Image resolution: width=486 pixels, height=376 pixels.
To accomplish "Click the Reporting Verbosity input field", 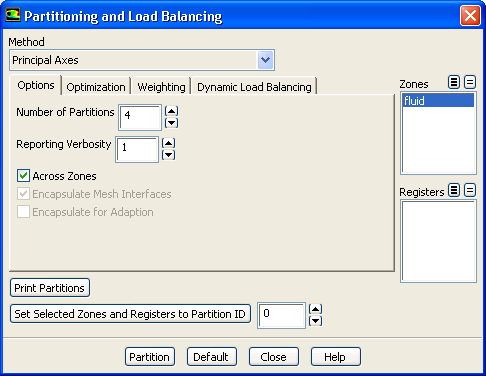I will click(x=137, y=149).
